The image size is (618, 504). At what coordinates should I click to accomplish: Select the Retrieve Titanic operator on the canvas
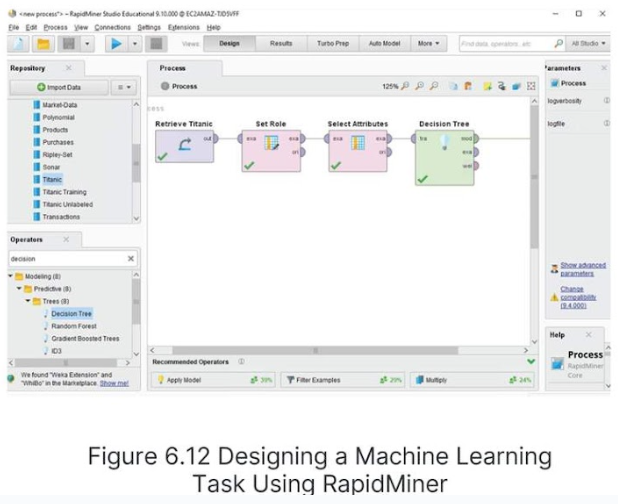coord(184,146)
